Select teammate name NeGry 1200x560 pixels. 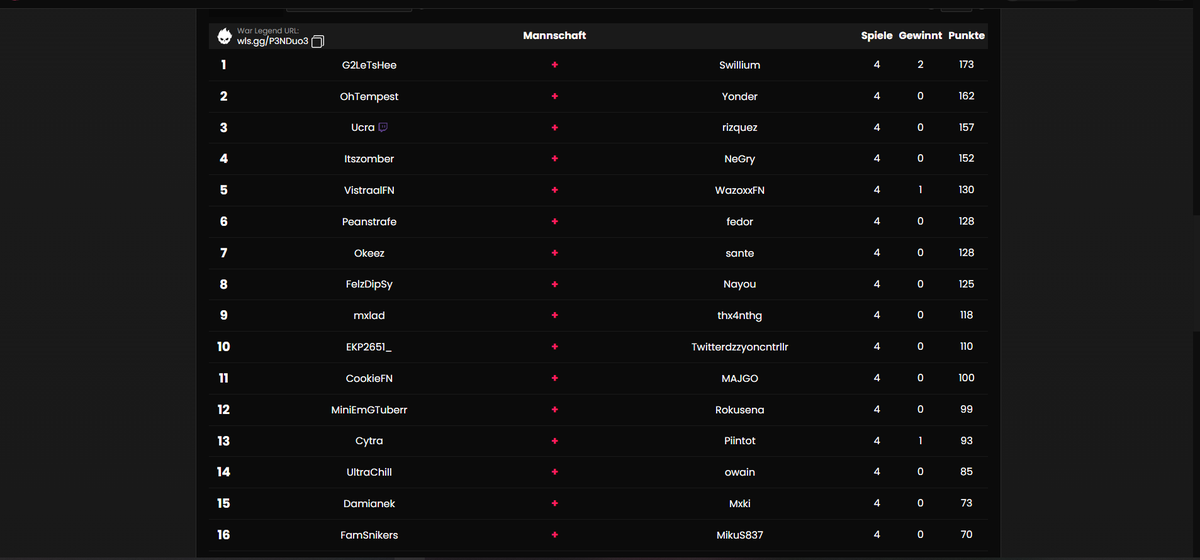pos(740,159)
